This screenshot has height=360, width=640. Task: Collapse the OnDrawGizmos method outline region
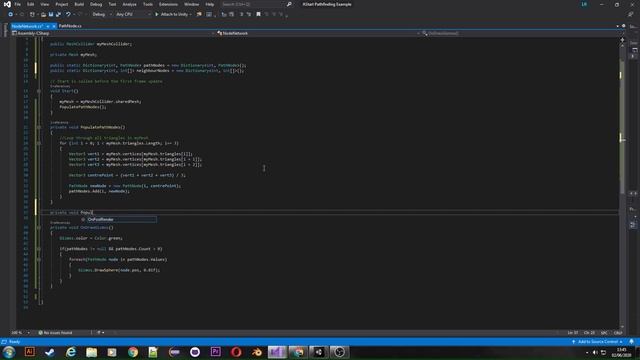point(39,227)
